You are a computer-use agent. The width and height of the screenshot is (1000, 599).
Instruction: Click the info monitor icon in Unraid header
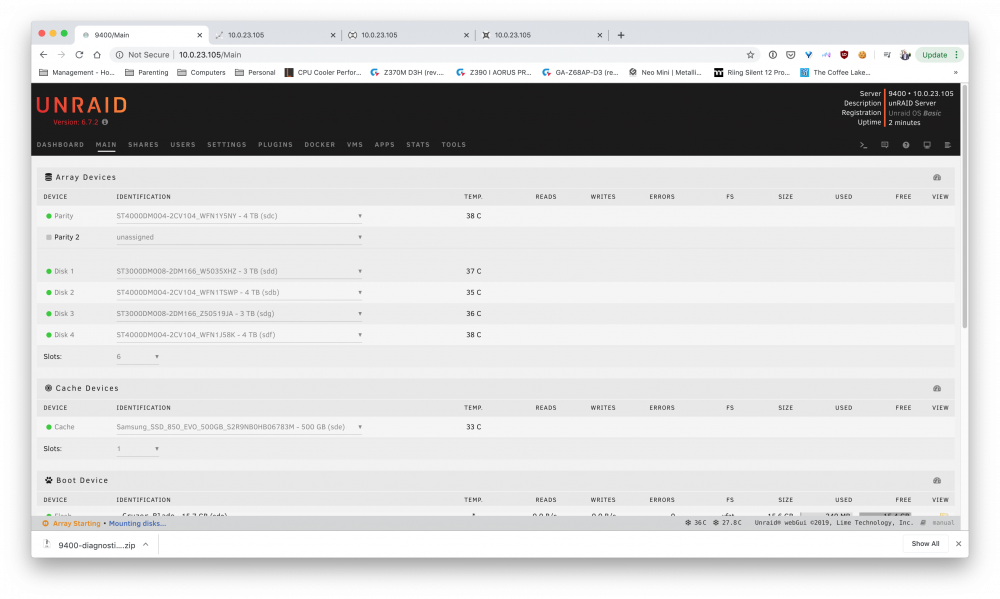click(x=927, y=145)
